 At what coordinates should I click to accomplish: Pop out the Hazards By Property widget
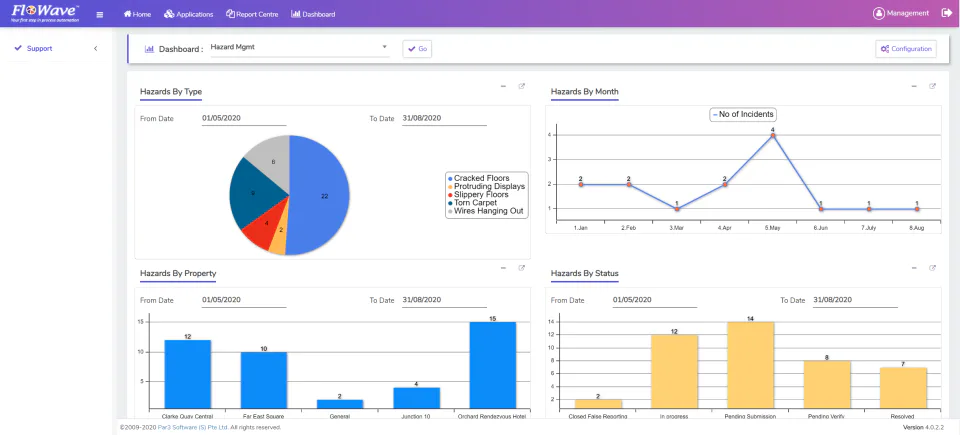522,268
